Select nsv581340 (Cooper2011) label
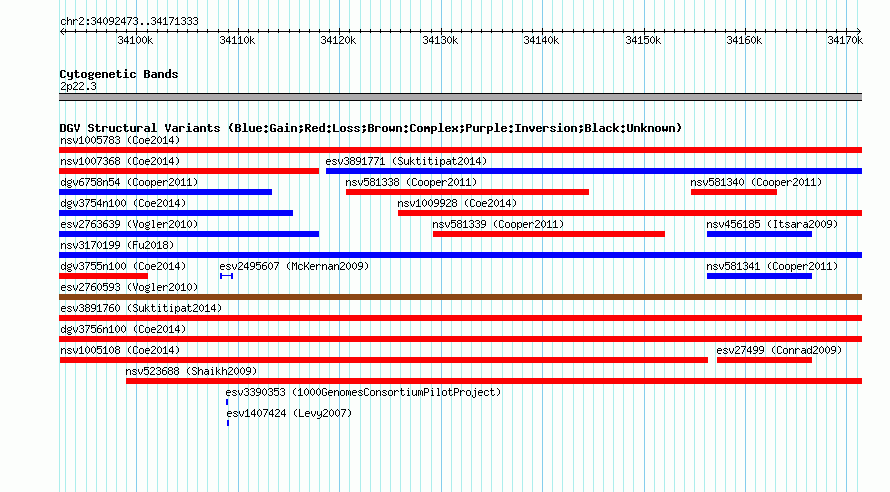 coord(756,182)
